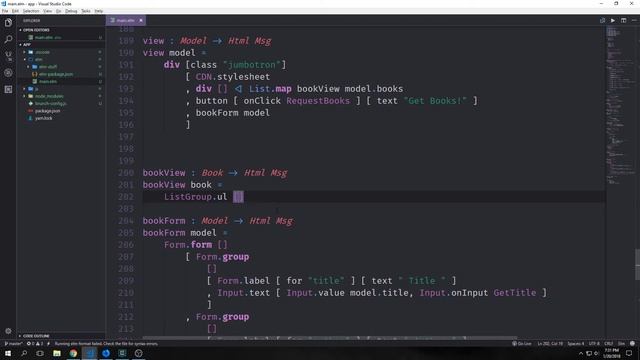Open the Explorer view in activity bar

(x=8, y=23)
